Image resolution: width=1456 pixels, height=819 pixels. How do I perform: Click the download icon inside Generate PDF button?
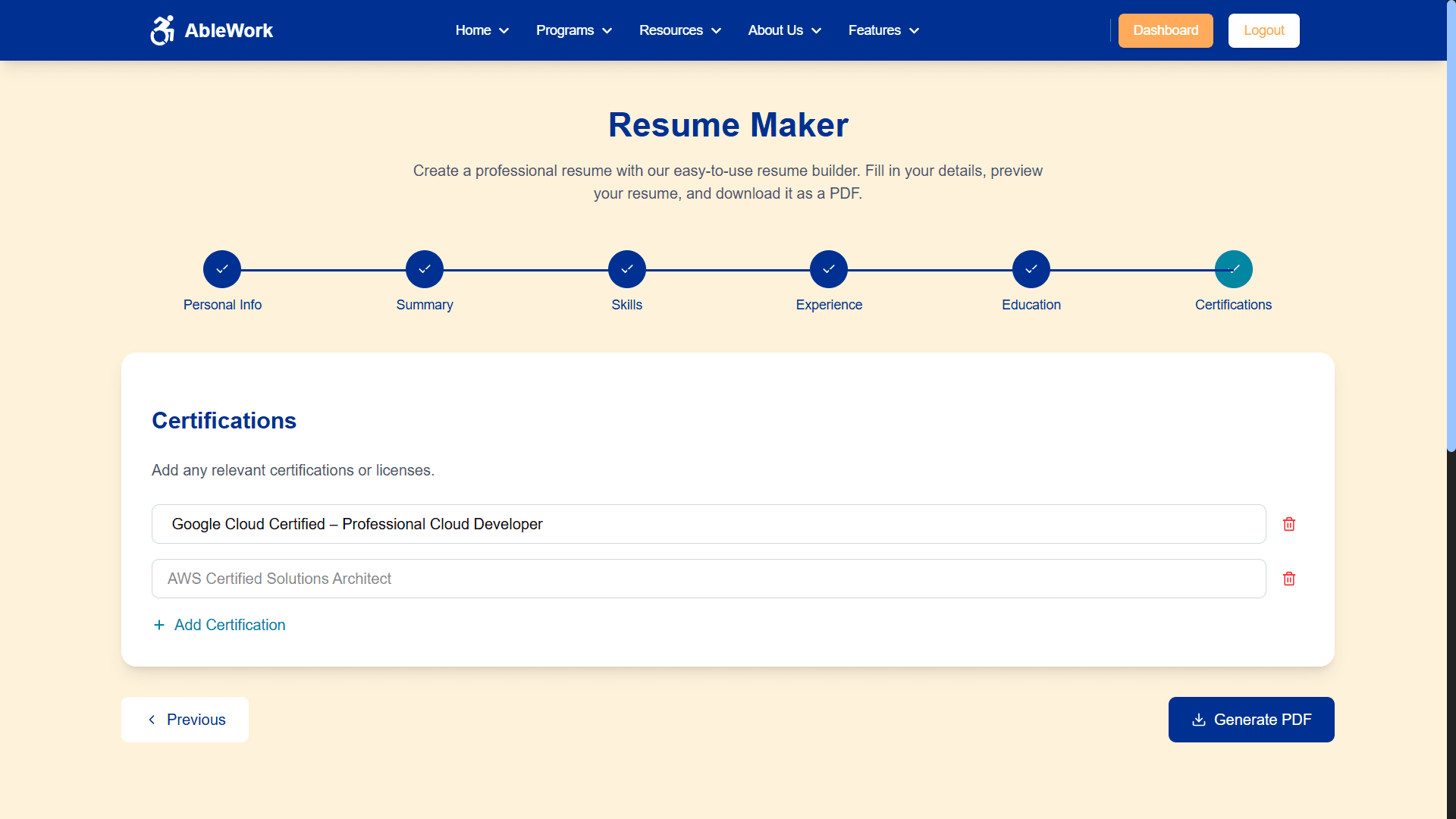point(1199,720)
